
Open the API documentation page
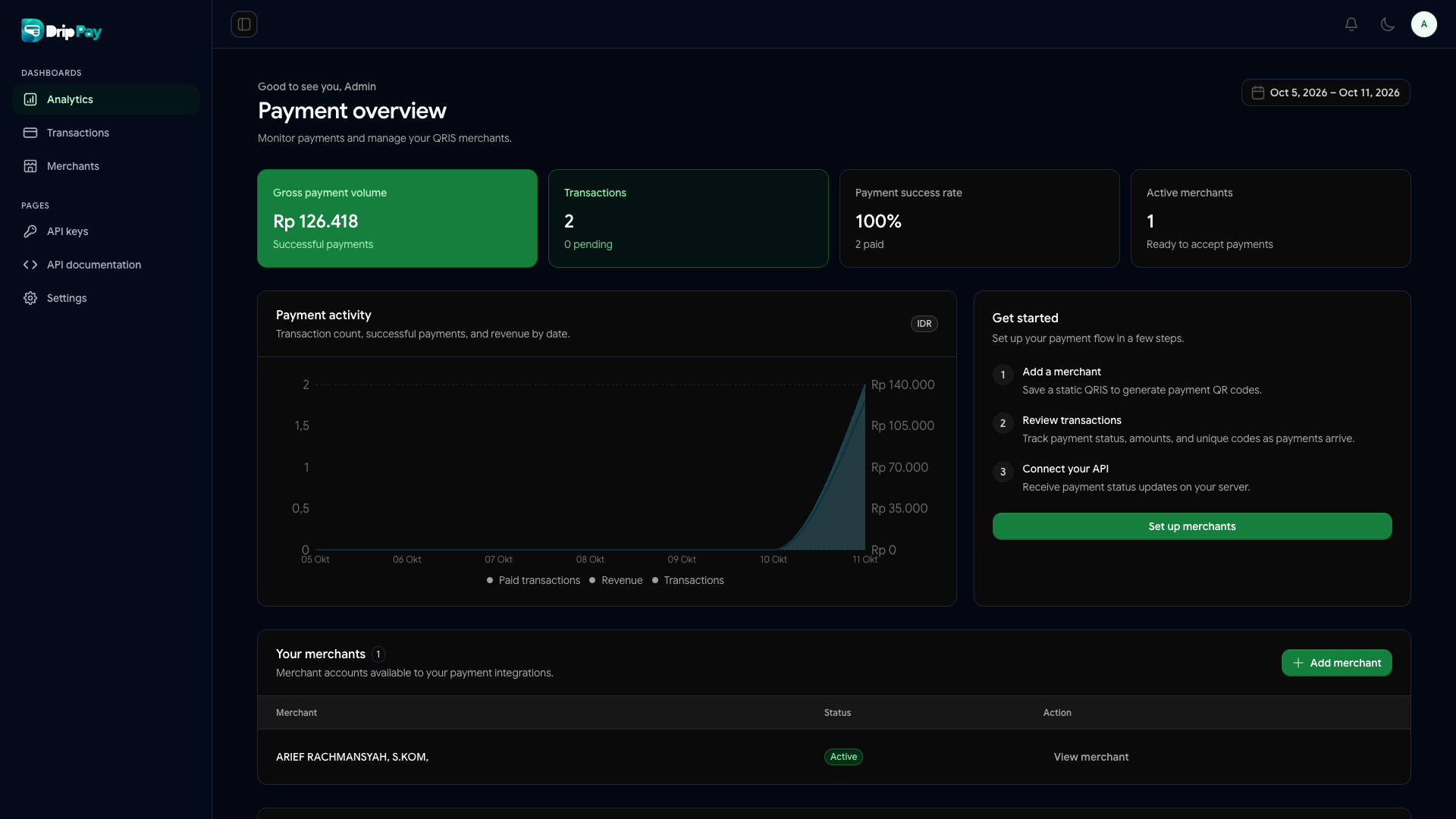[x=105, y=265]
